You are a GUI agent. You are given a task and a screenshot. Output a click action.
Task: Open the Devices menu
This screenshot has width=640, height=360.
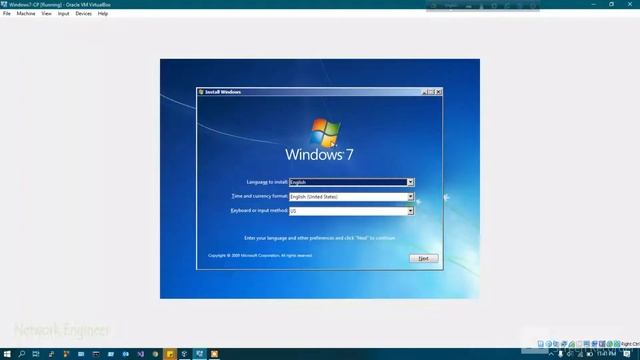point(83,13)
